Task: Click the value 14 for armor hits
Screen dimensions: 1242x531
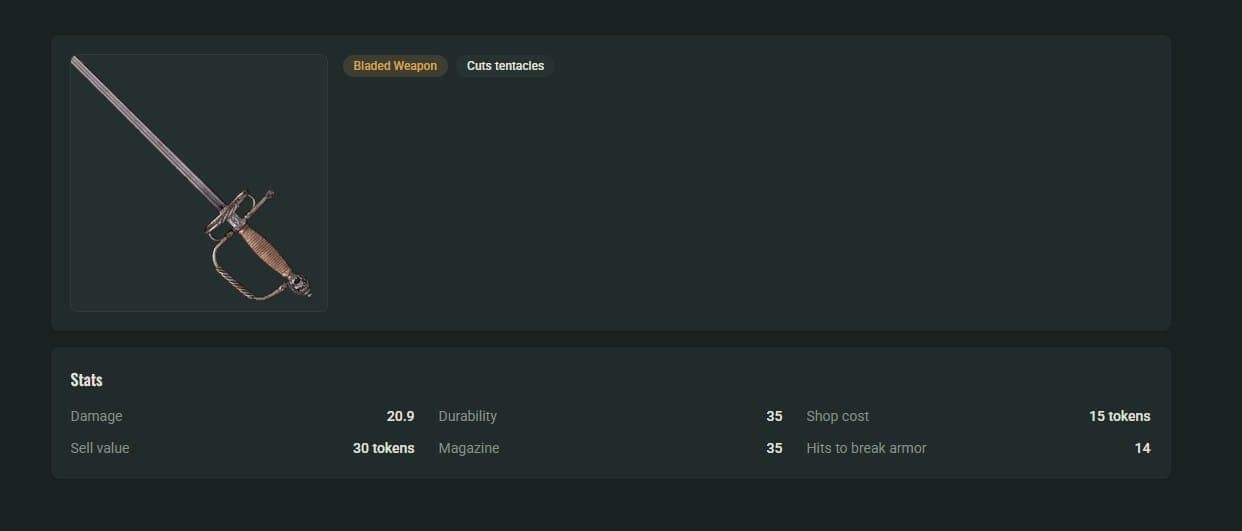Action: (x=1142, y=448)
